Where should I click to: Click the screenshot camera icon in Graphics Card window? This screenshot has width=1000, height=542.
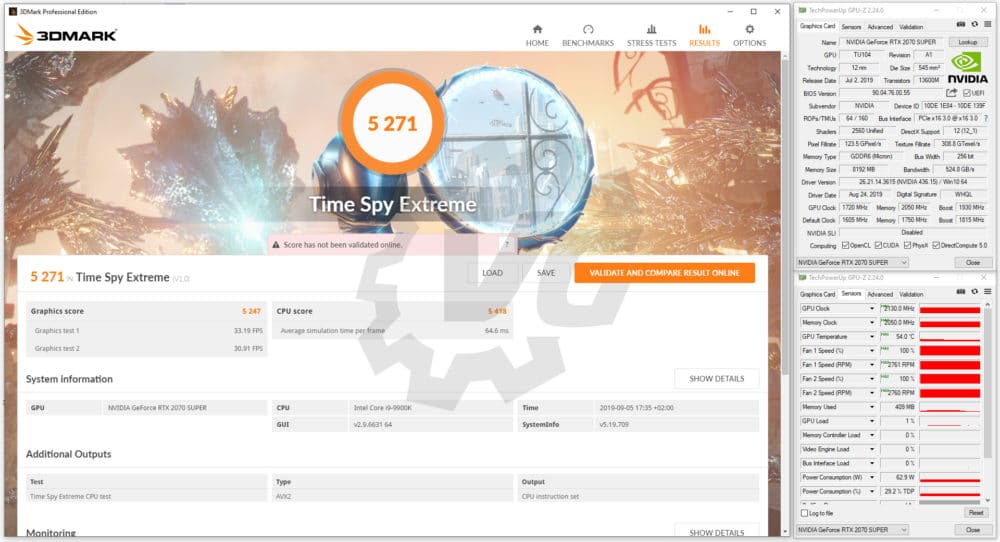(961, 23)
